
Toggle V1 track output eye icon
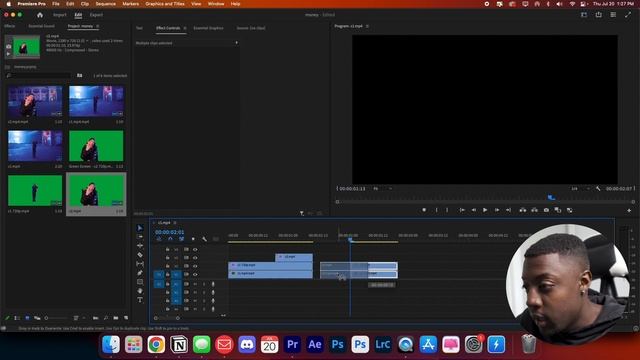click(x=195, y=274)
